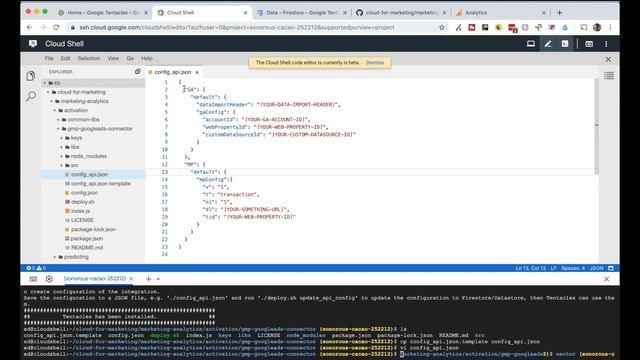Screen dimensions: 640x360
Task: Add a new terminal session with plus
Action: click(149, 279)
